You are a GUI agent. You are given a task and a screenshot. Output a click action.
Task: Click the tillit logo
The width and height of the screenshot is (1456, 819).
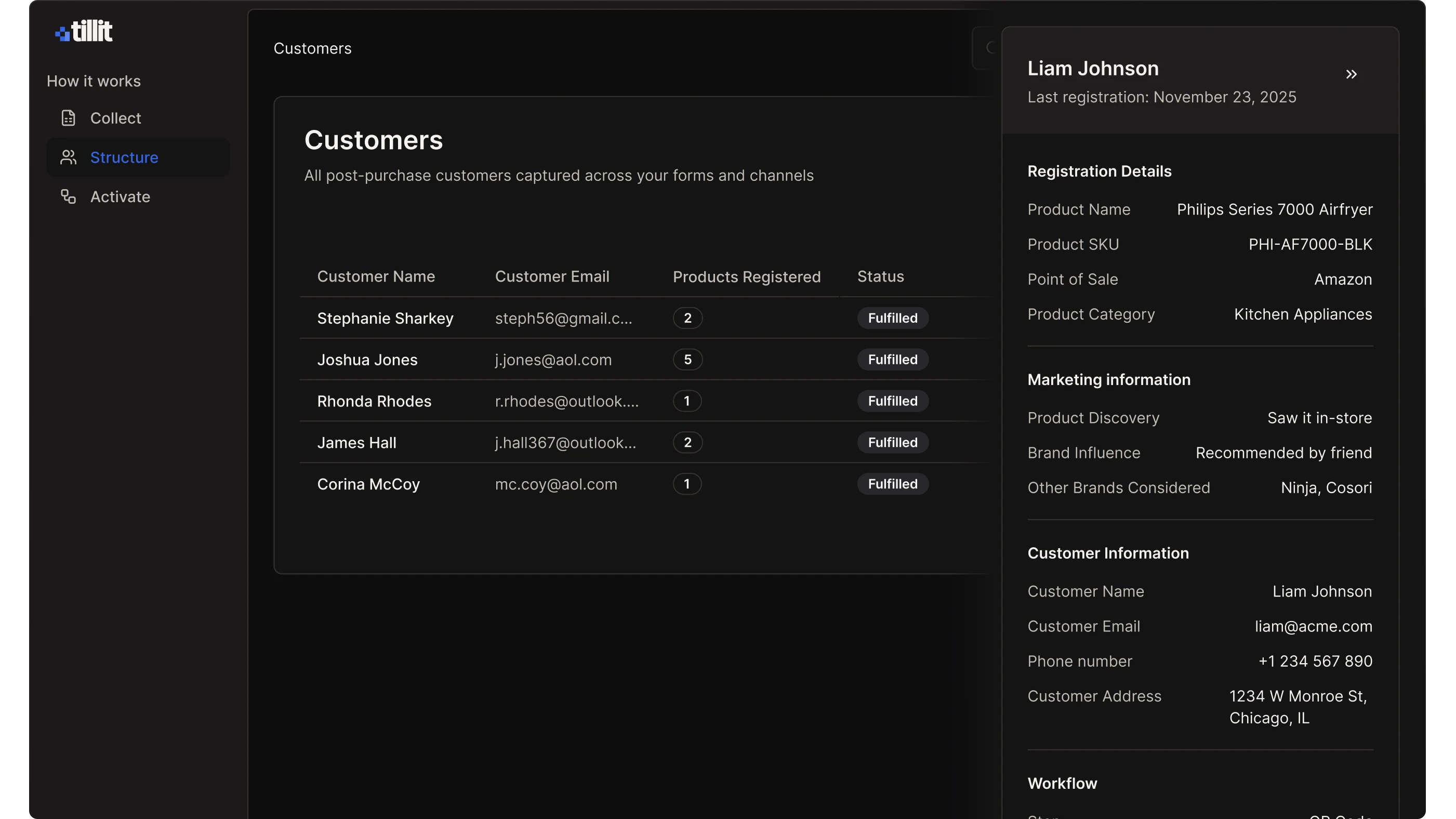[84, 31]
